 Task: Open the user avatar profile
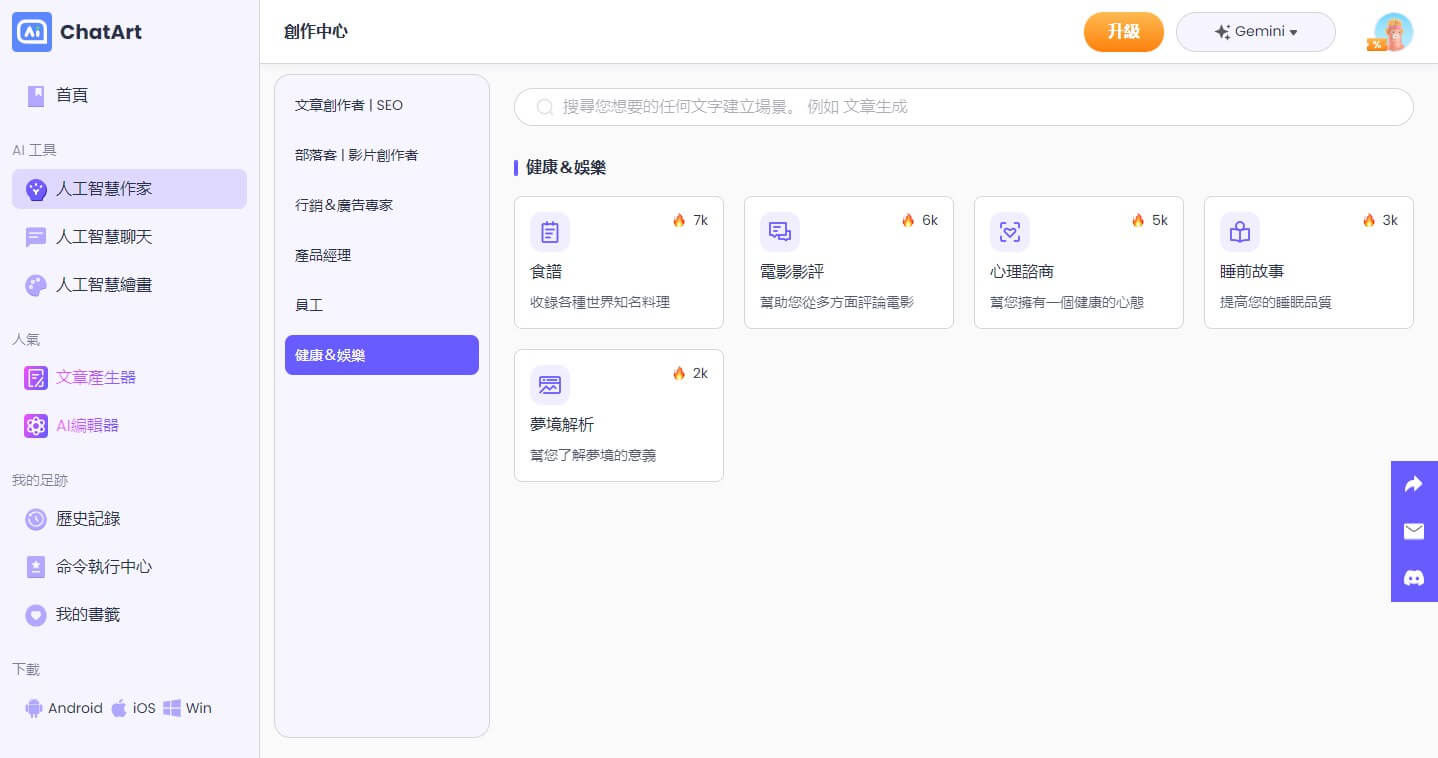(x=1393, y=32)
